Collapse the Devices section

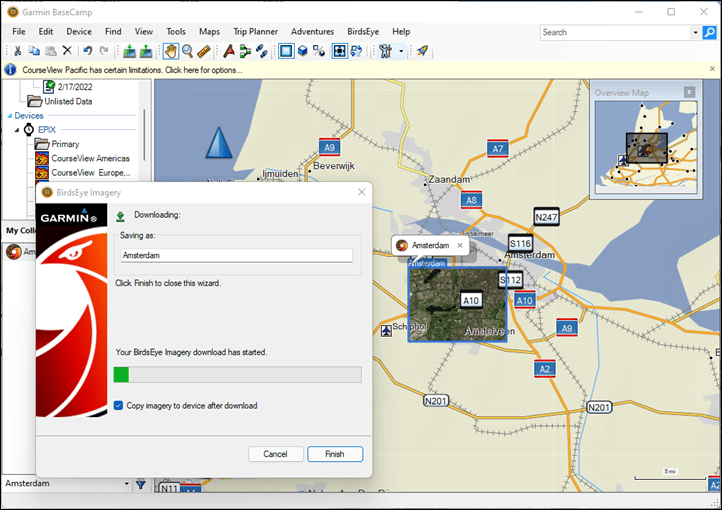10,116
